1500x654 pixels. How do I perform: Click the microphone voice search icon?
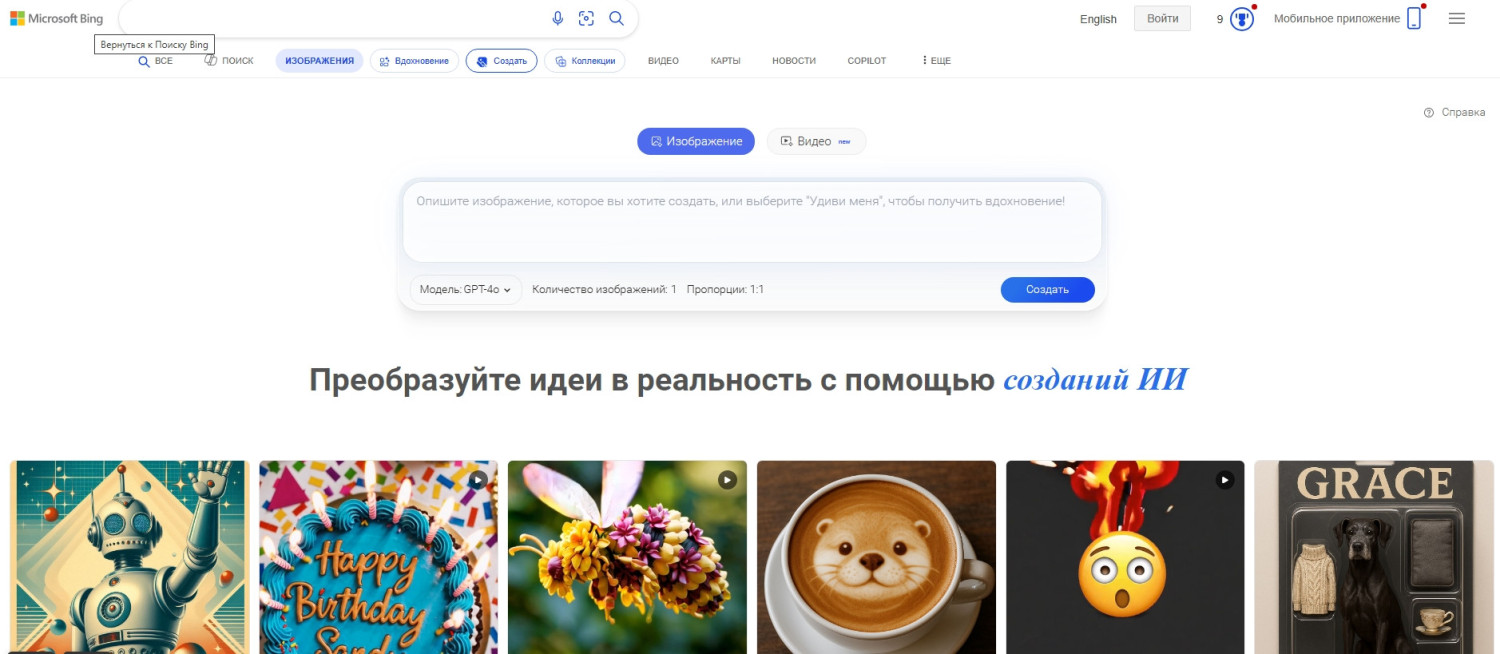click(x=558, y=18)
